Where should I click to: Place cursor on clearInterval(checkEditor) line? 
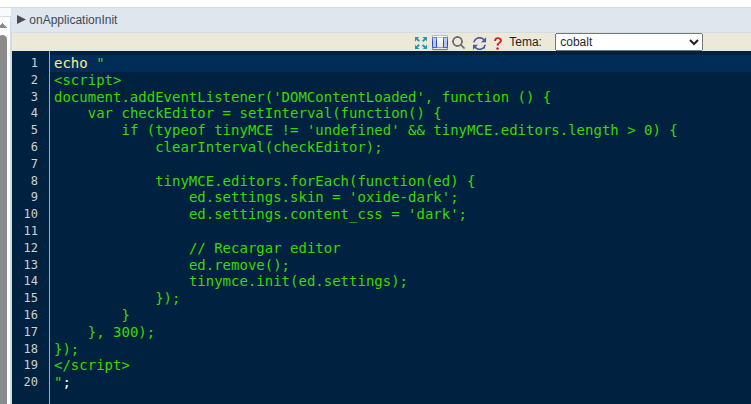pyautogui.click(x=268, y=147)
